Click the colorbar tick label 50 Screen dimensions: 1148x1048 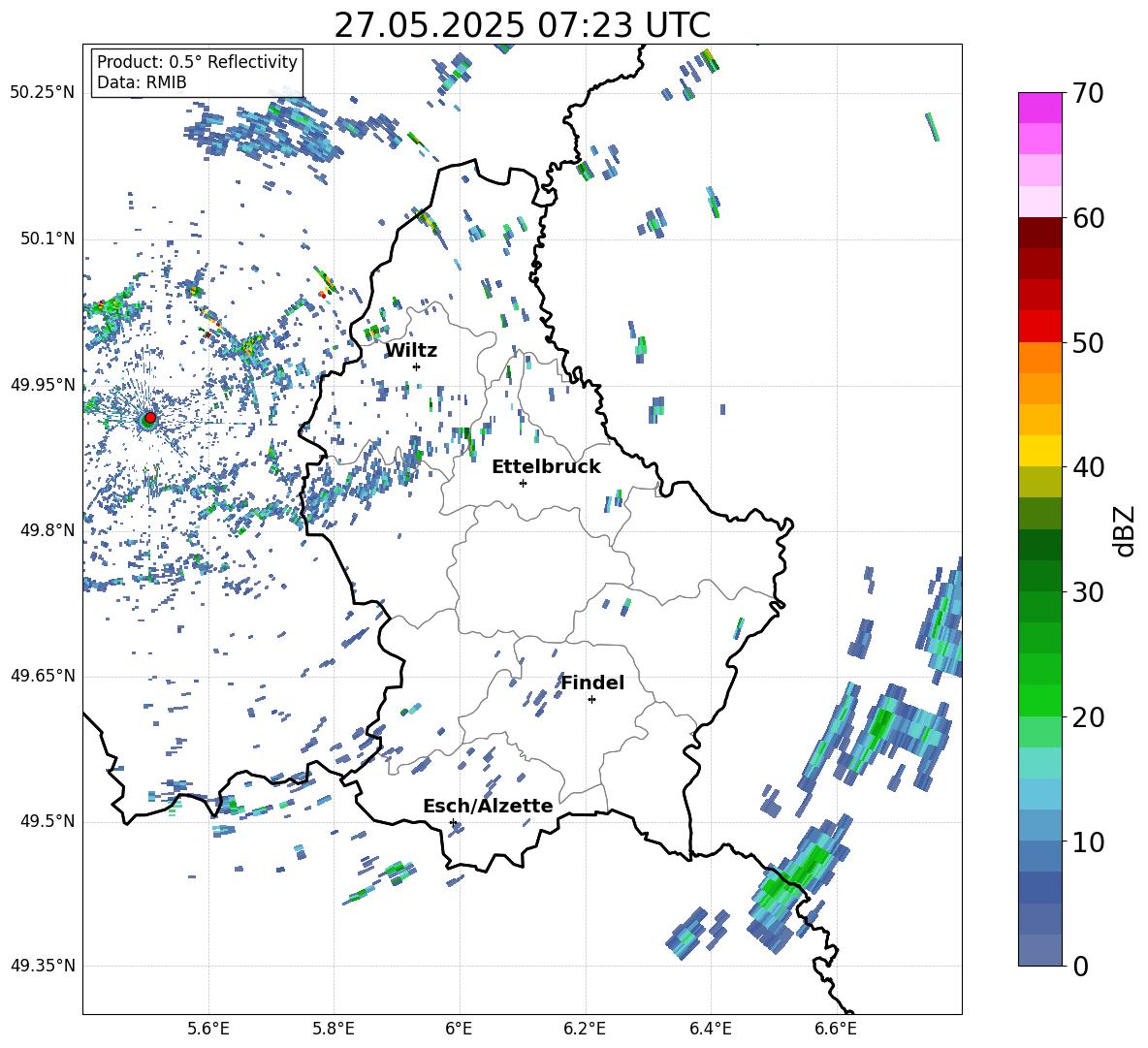[1089, 342]
